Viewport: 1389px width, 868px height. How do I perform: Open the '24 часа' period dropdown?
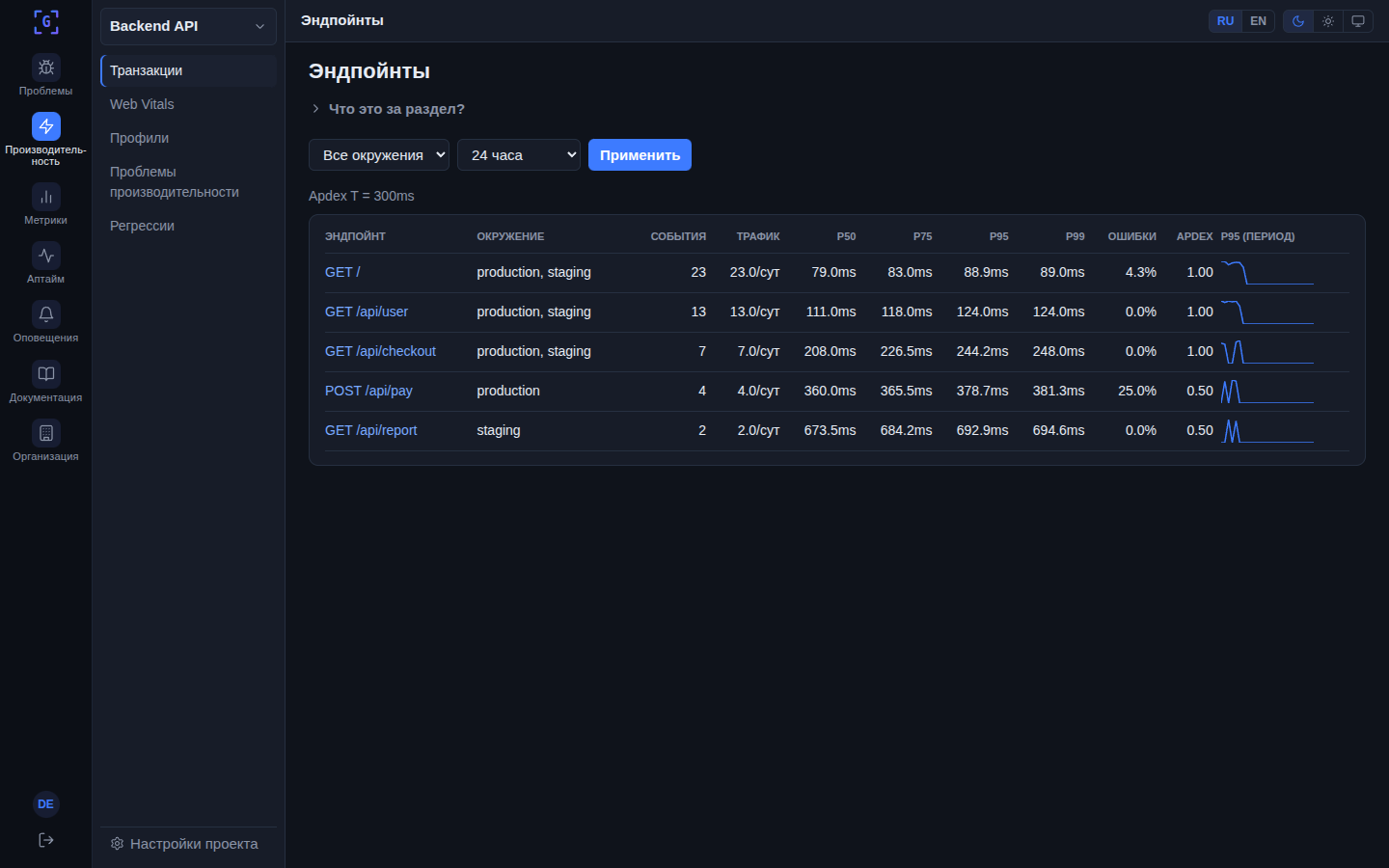(519, 155)
